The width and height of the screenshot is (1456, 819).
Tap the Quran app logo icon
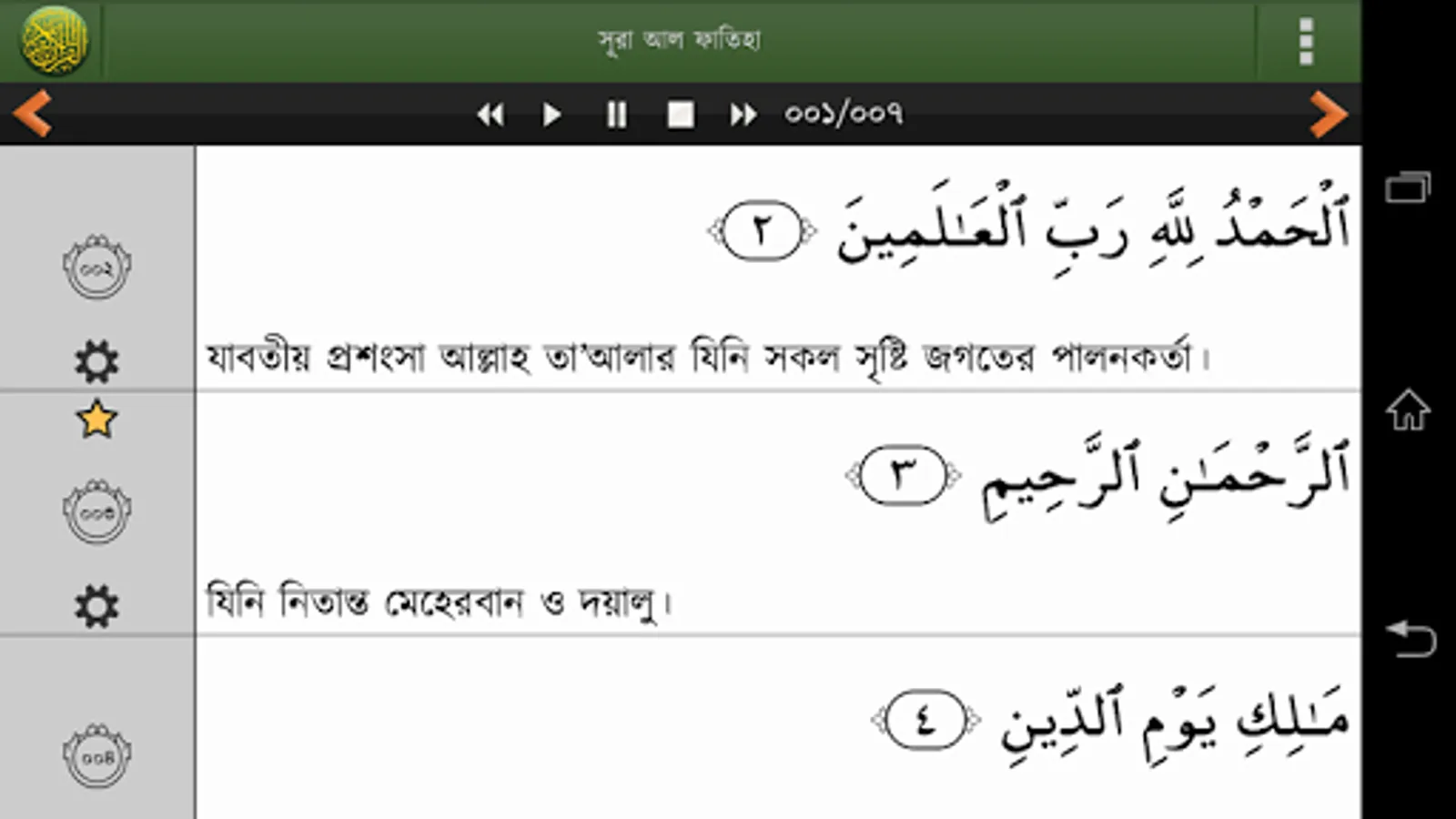(x=54, y=41)
